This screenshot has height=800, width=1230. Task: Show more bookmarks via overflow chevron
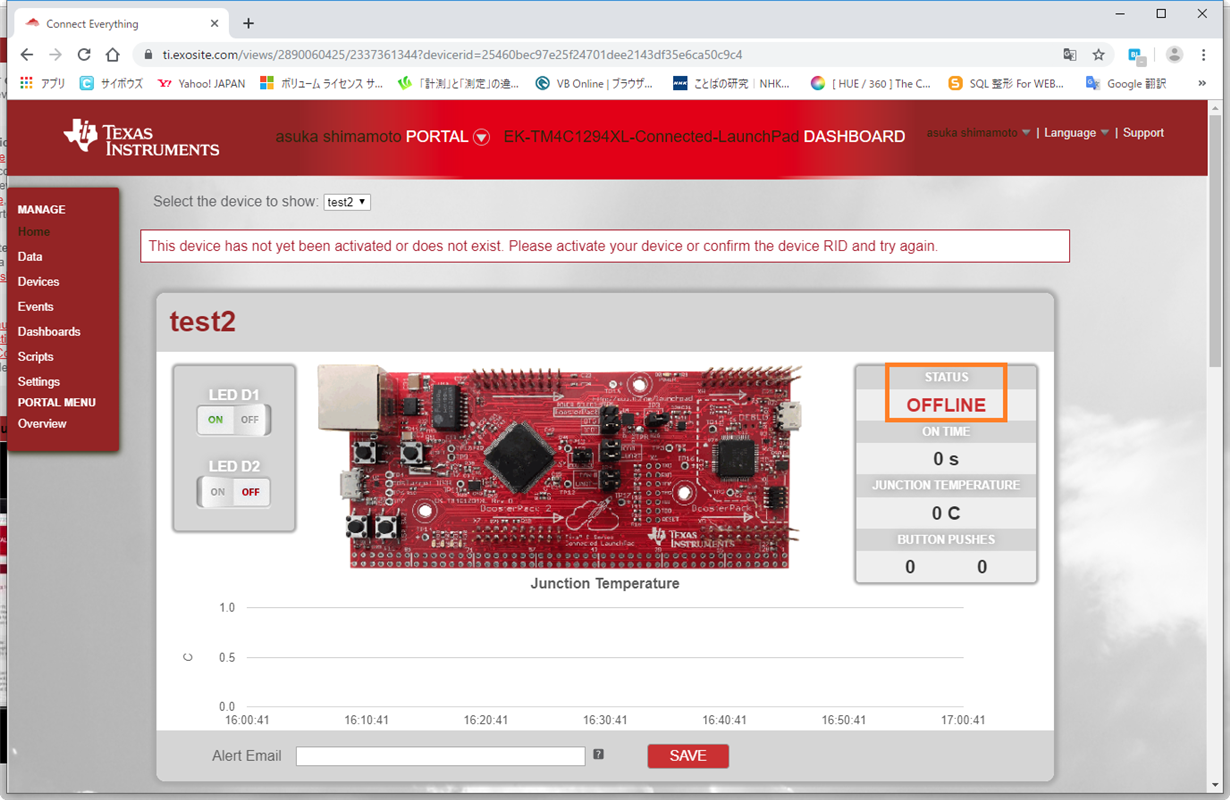(1202, 84)
